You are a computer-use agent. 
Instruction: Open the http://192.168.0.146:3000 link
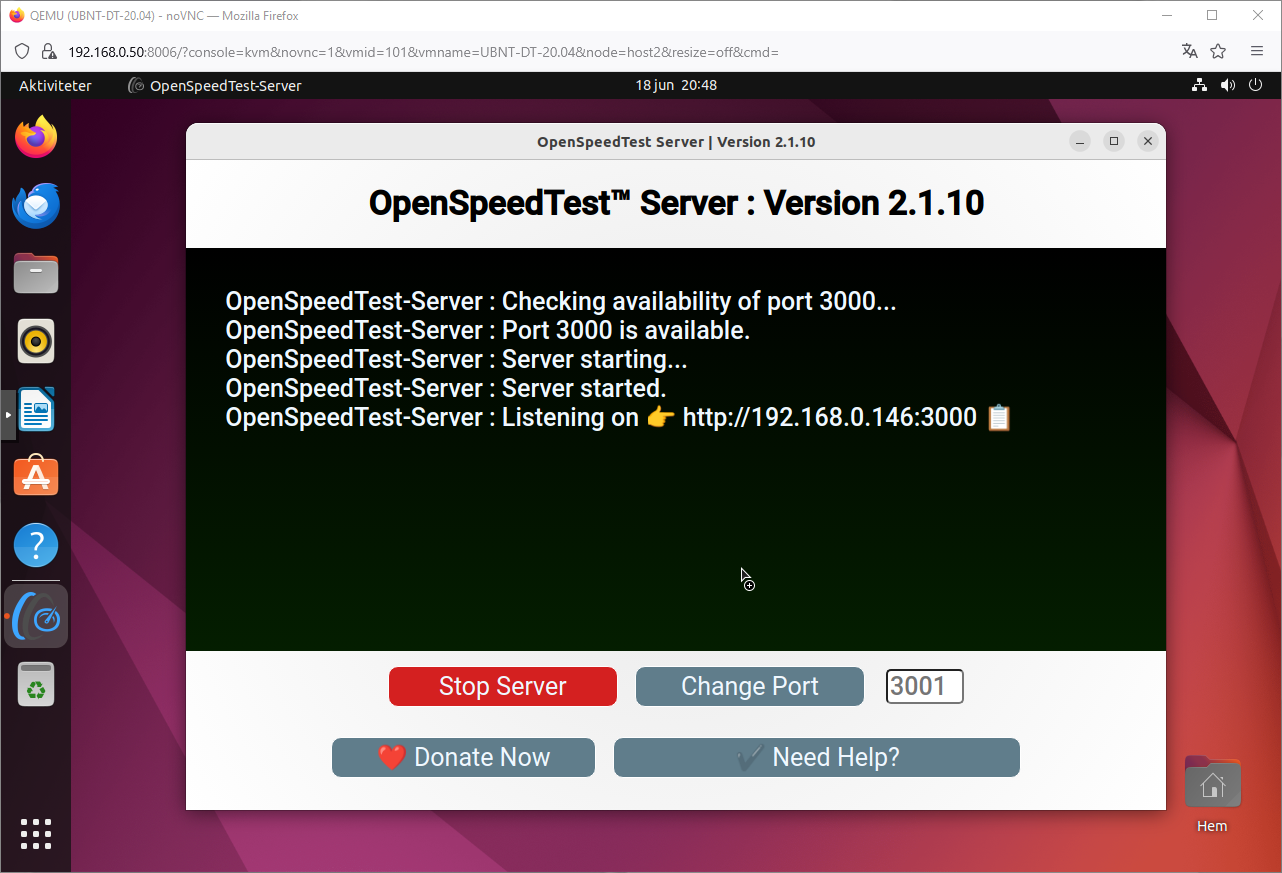pyautogui.click(x=829, y=417)
